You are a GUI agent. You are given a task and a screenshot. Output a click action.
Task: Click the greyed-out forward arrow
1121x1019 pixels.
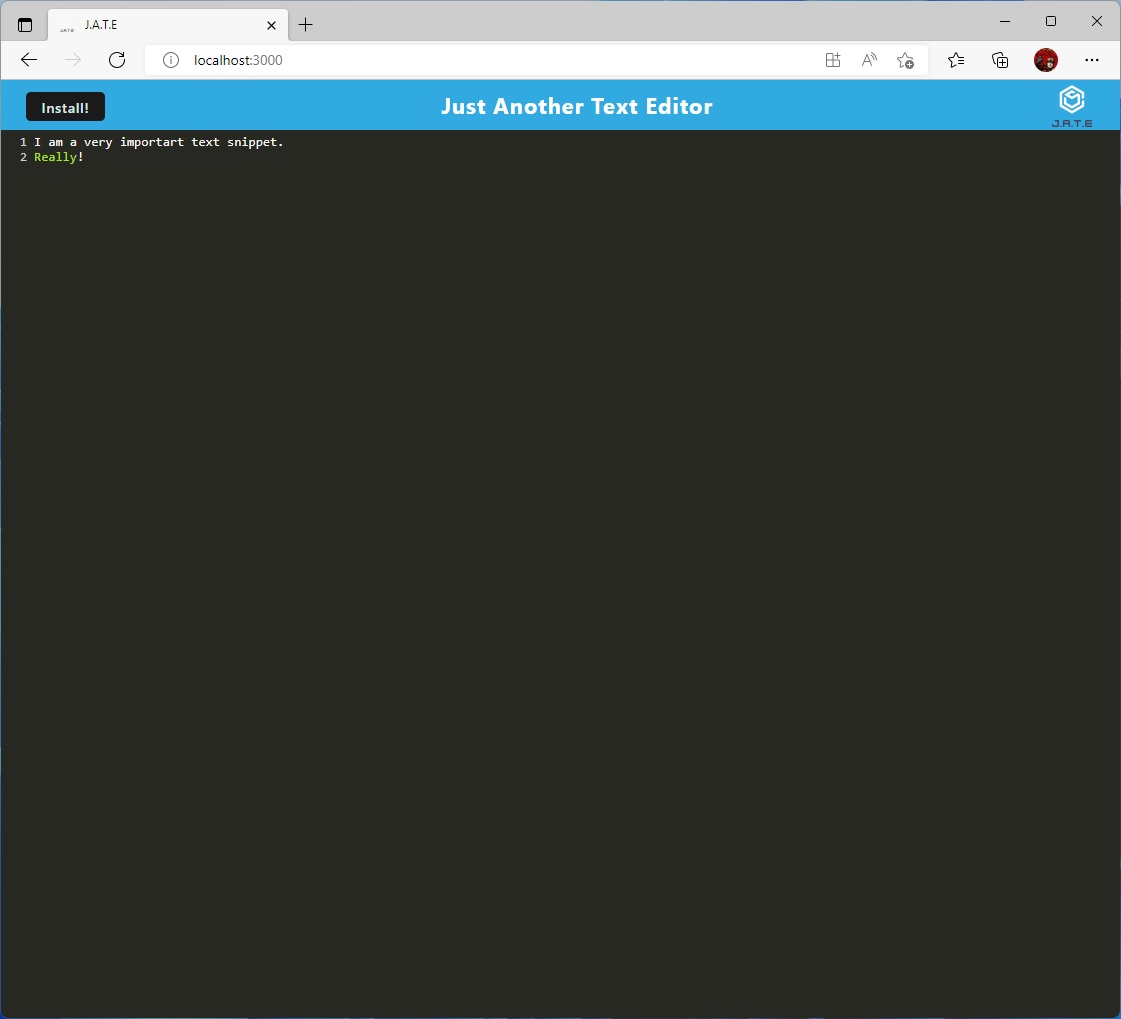pos(72,60)
